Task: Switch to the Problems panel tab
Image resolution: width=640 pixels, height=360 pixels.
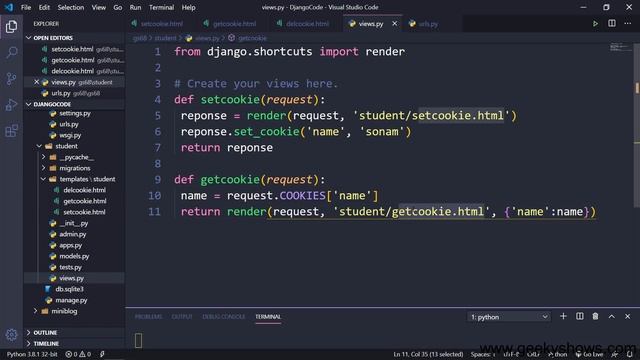Action: click(x=148, y=317)
